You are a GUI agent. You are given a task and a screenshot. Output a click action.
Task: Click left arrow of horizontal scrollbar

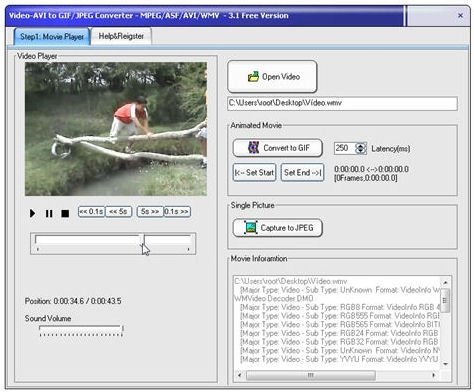(240, 375)
